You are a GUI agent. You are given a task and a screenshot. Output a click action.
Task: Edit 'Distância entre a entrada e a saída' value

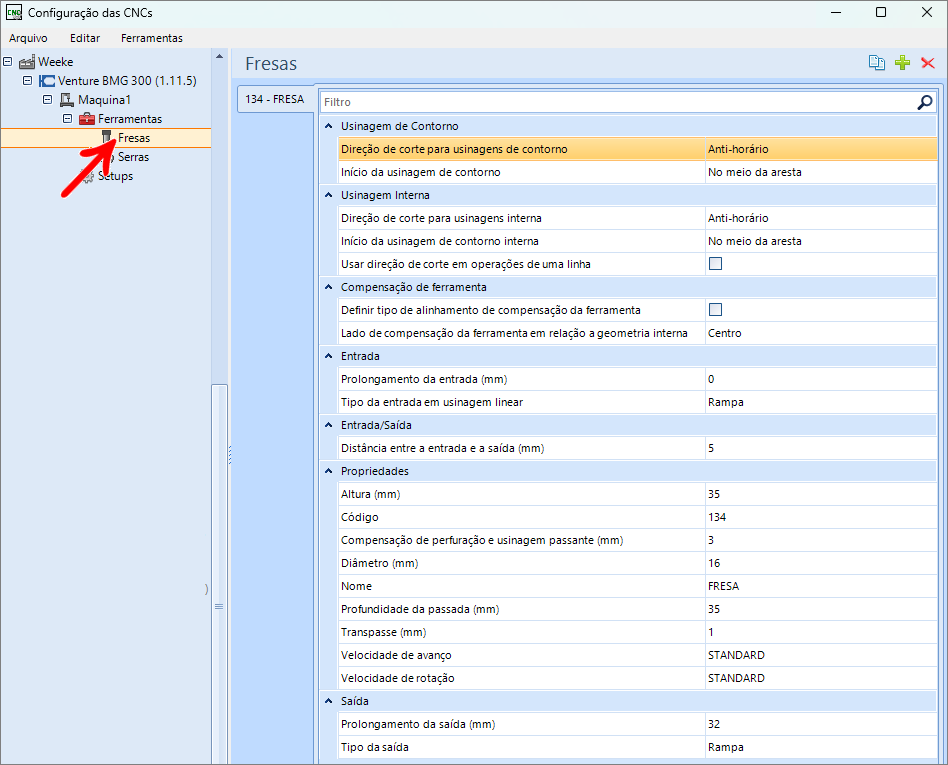[x=820, y=448]
